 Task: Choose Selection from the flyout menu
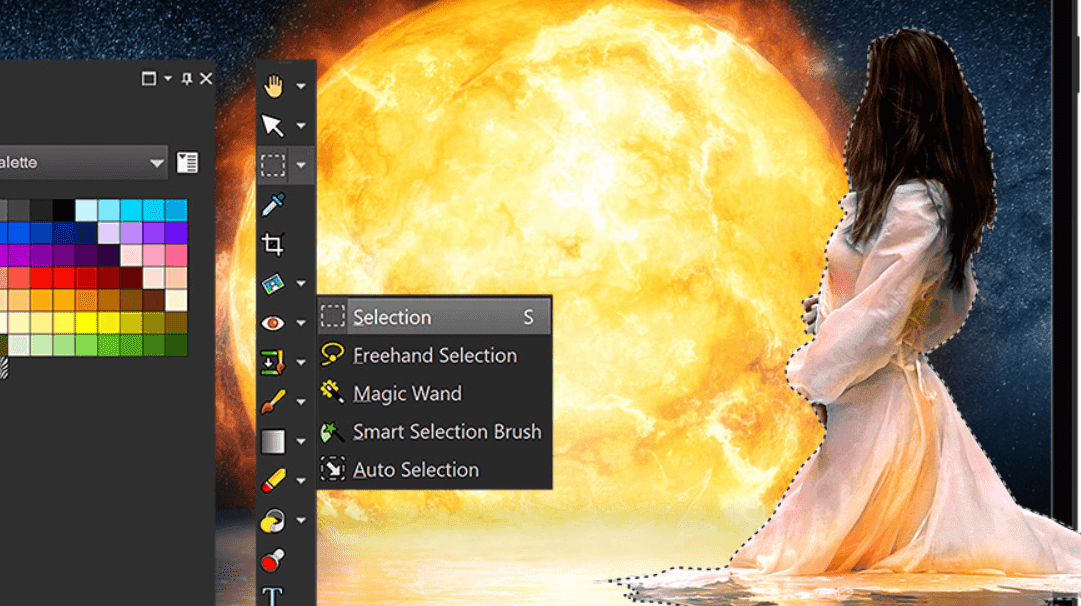pyautogui.click(x=434, y=317)
